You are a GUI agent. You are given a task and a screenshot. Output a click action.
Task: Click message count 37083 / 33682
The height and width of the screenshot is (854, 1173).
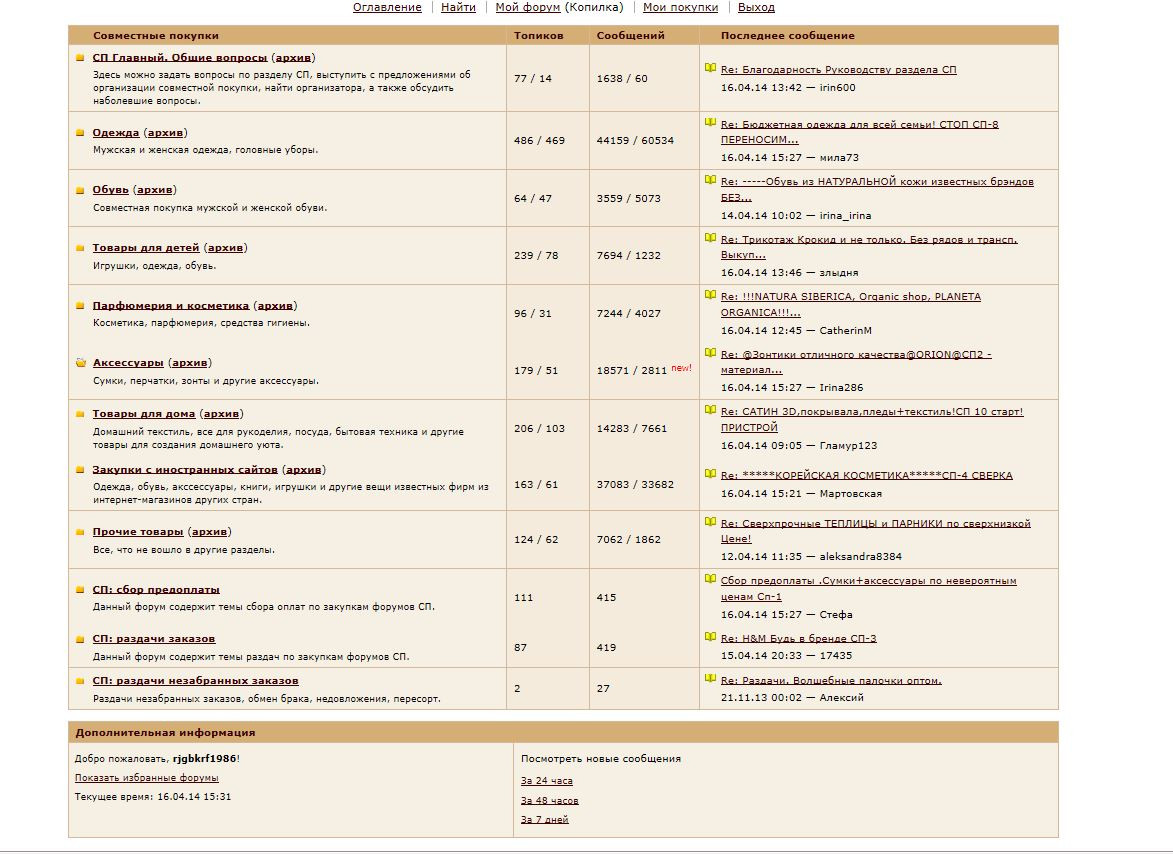635,485
